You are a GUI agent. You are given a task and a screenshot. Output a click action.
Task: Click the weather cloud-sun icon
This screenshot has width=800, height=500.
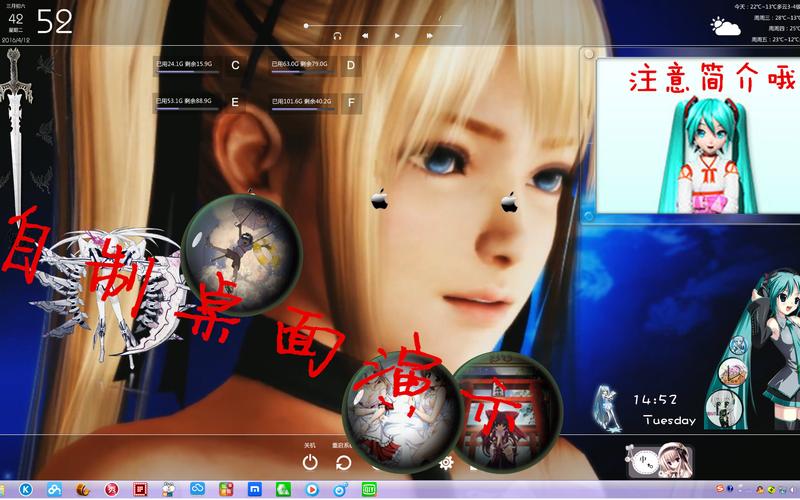(726, 27)
